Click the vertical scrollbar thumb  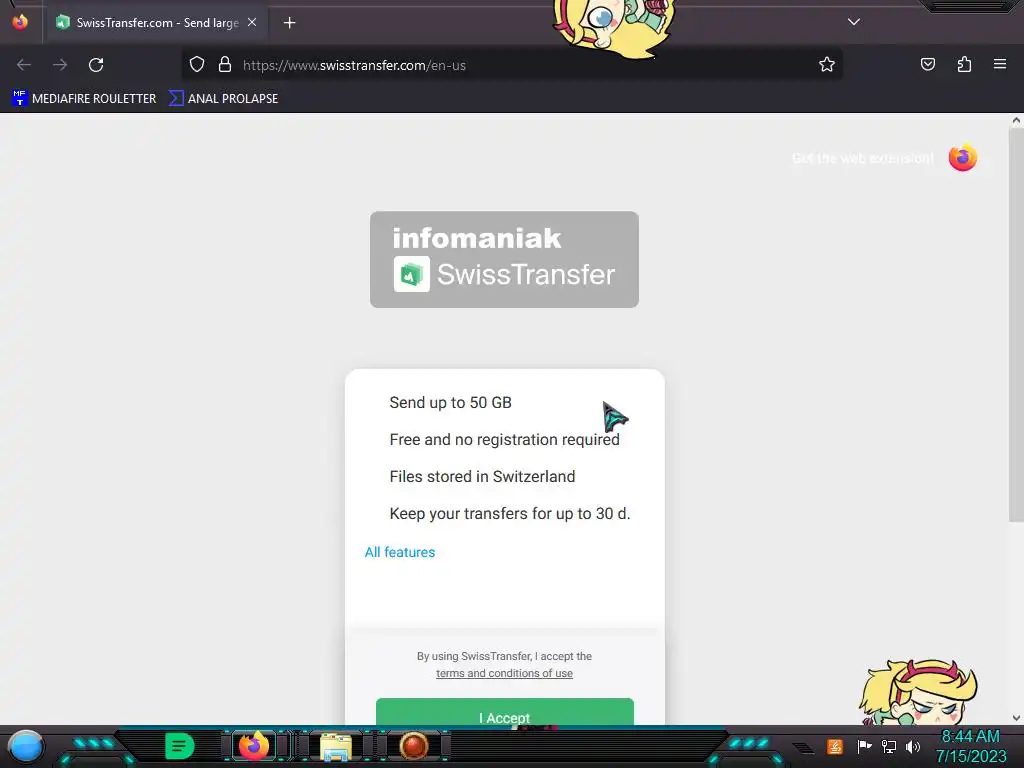[1016, 325]
